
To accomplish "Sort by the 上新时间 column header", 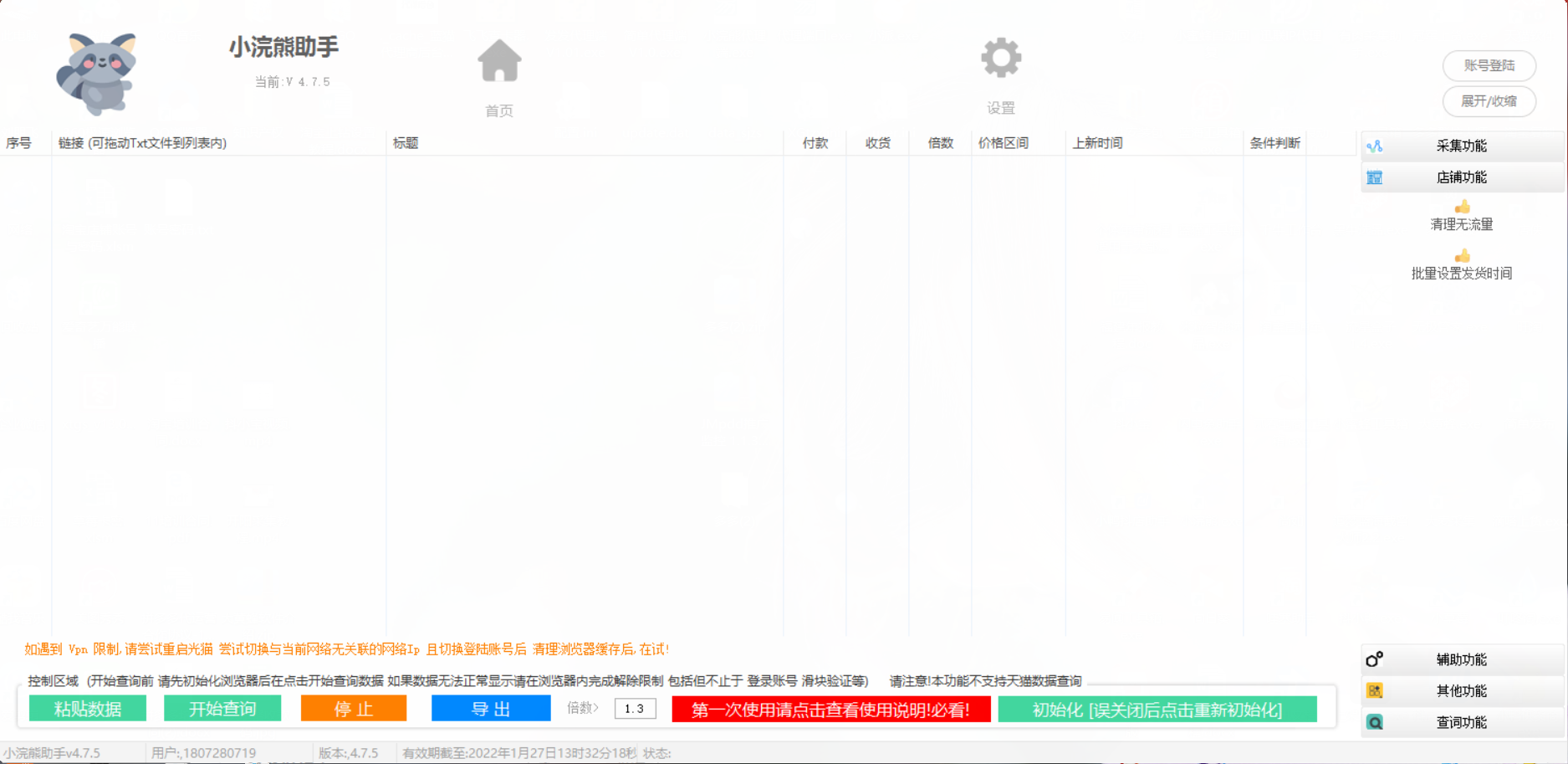I will (x=1097, y=143).
